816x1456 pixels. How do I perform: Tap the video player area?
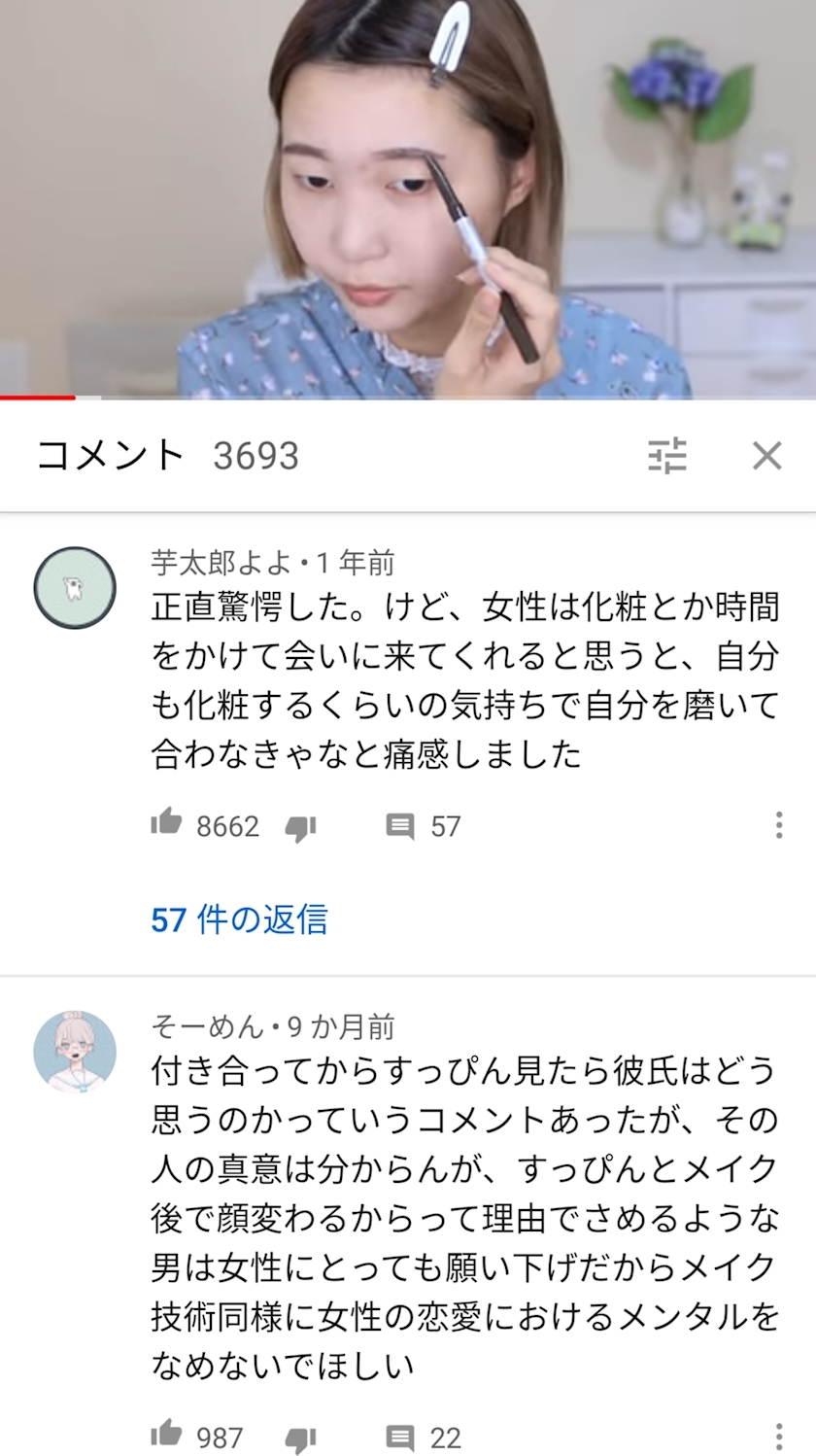[x=408, y=198]
